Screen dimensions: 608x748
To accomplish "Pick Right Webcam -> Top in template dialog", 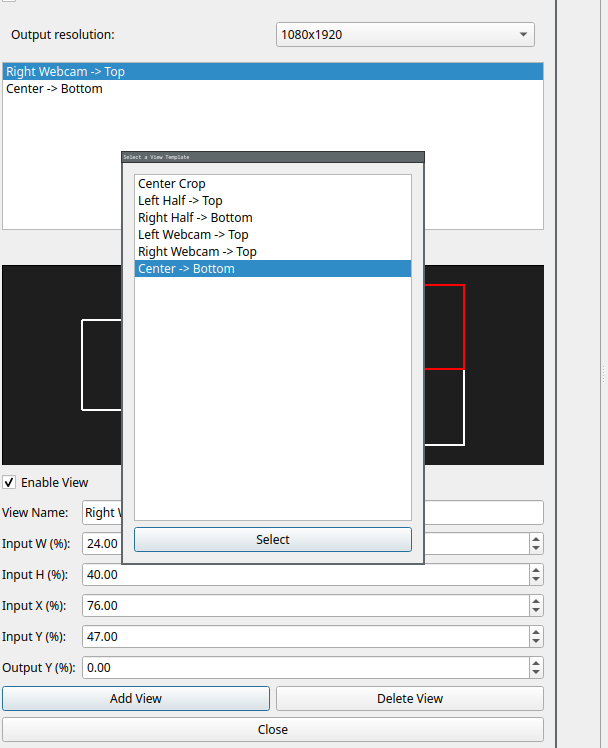I will pyautogui.click(x=197, y=252).
